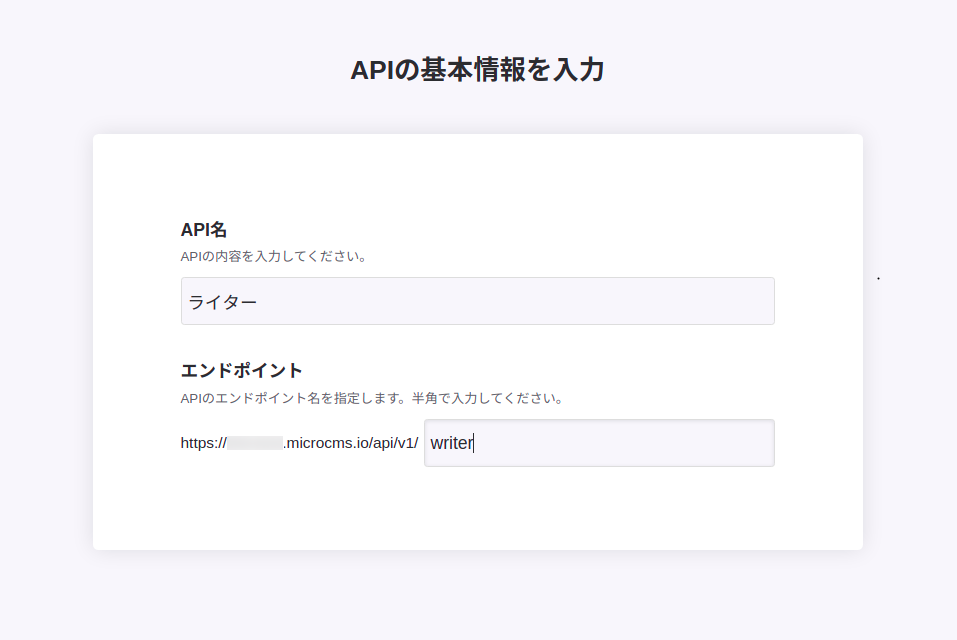Click the small dot right of the form card
Image resolution: width=957 pixels, height=640 pixels.
click(x=878, y=278)
